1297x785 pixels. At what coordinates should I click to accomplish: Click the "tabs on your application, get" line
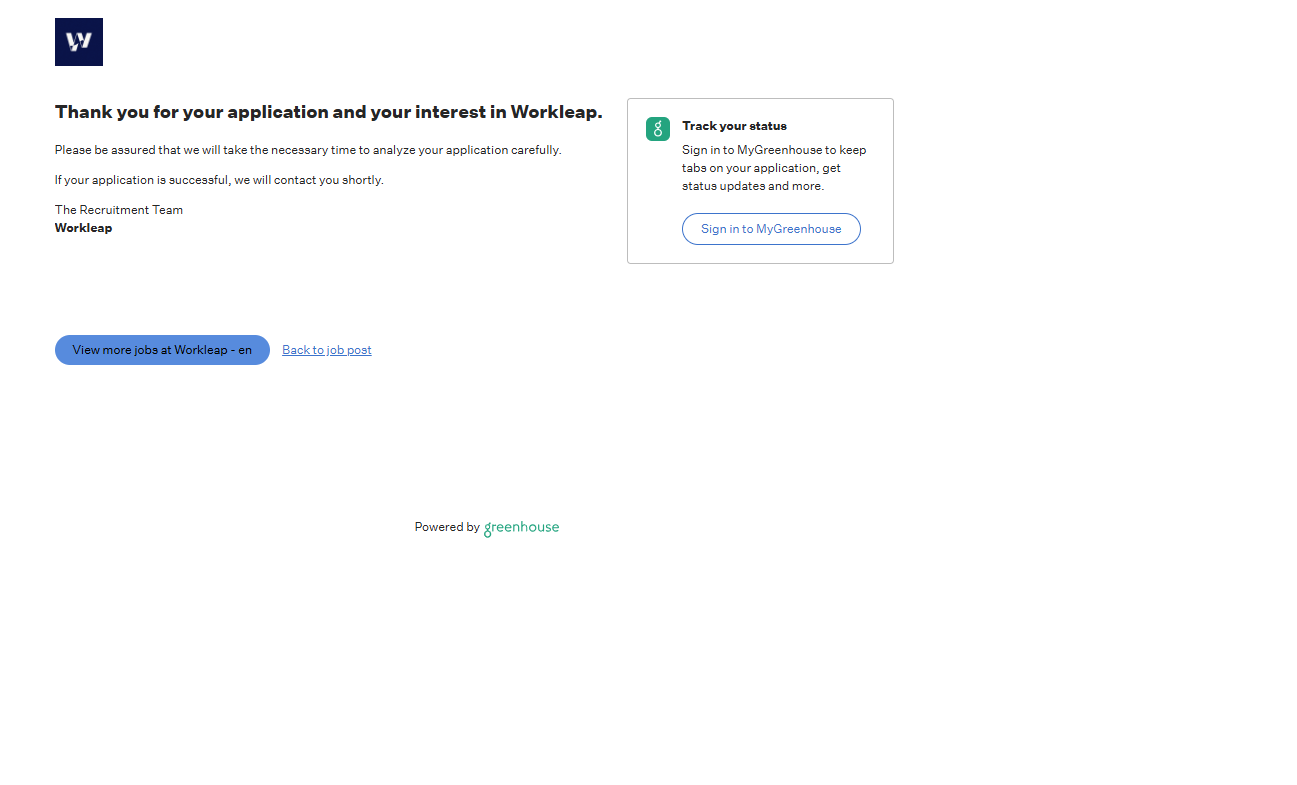click(x=761, y=168)
